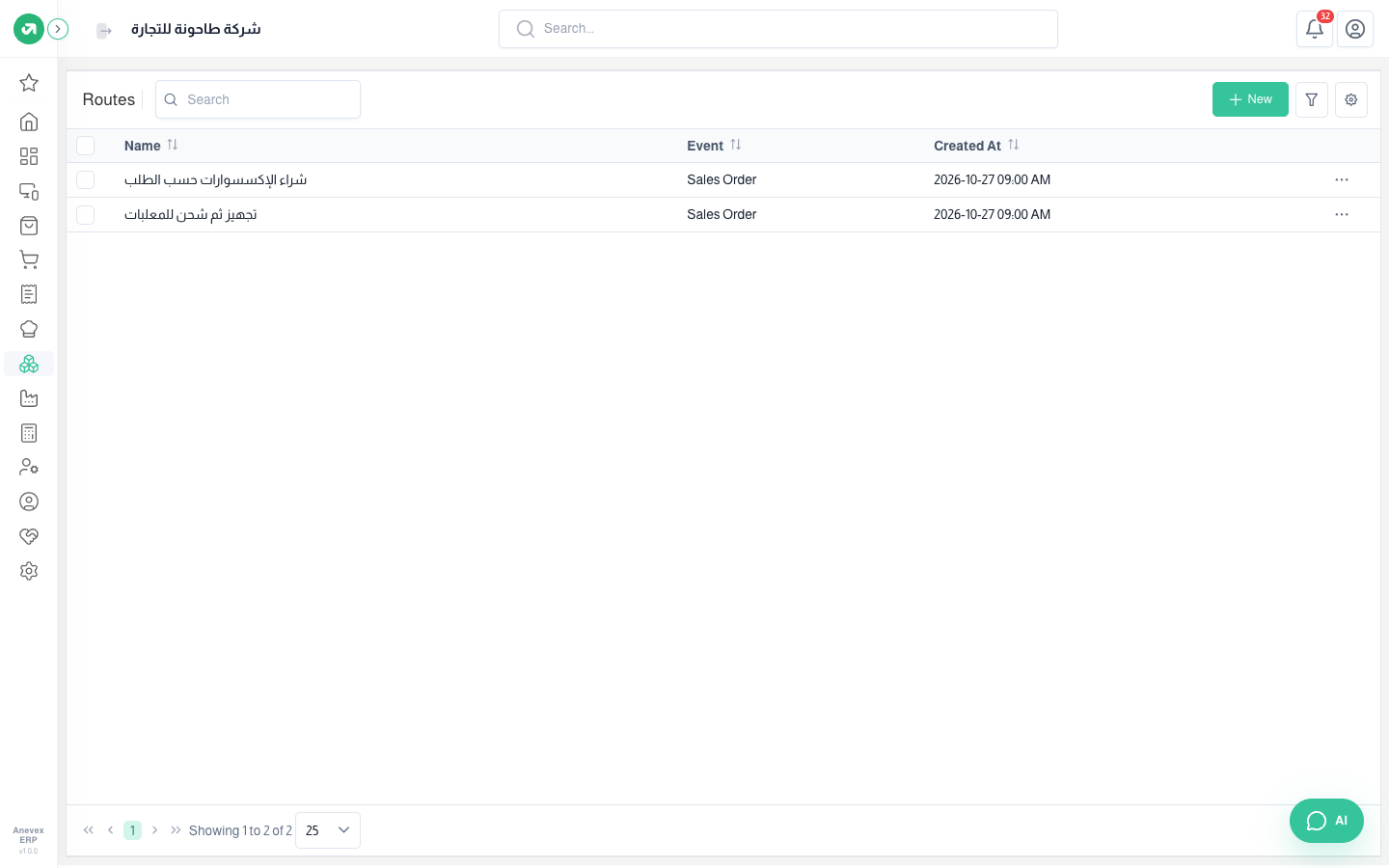Open the factory manufacturing icon in sidebar
The image size is (1389, 868).
pyautogui.click(x=29, y=398)
